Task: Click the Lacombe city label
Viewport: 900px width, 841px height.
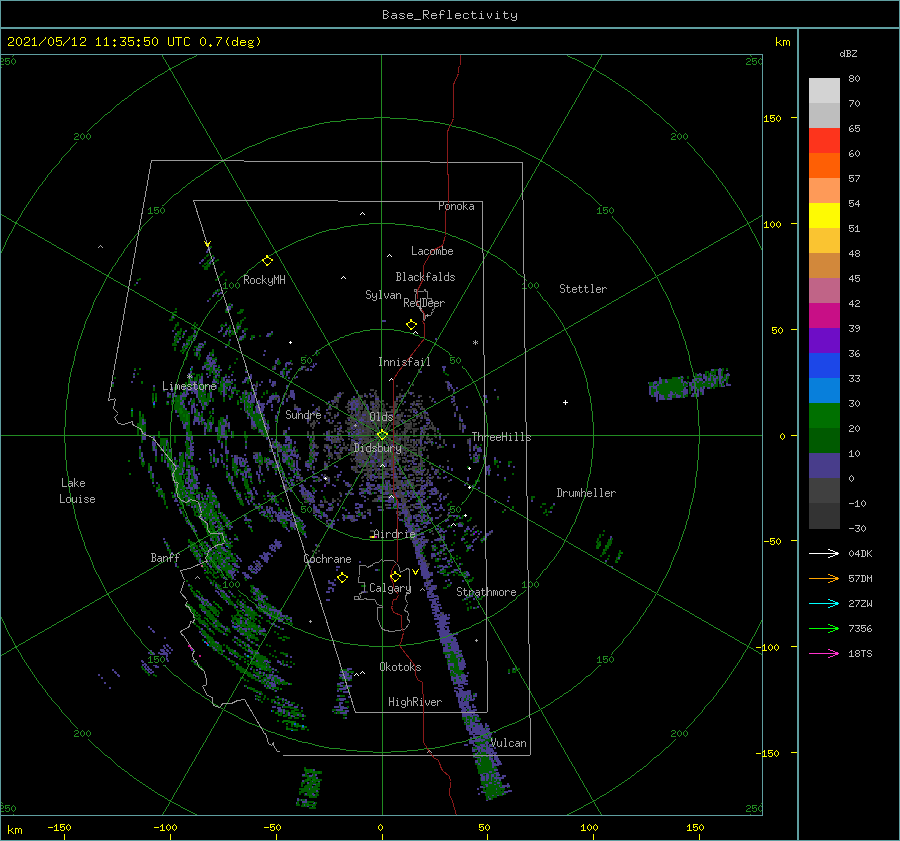Action: click(x=432, y=251)
